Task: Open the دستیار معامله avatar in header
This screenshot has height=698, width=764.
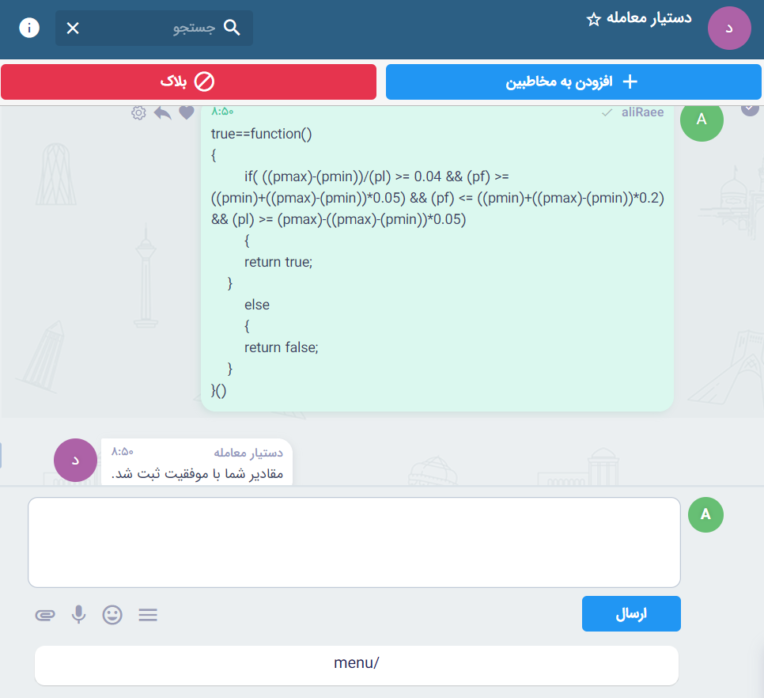Action: 729,28
